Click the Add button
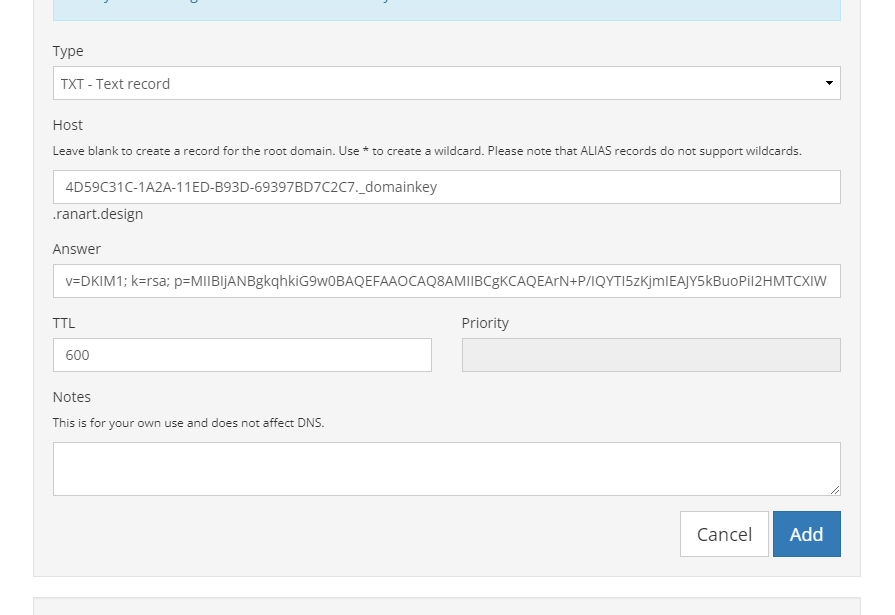Screen dimensions: 895x615 pyautogui.click(x=807, y=534)
